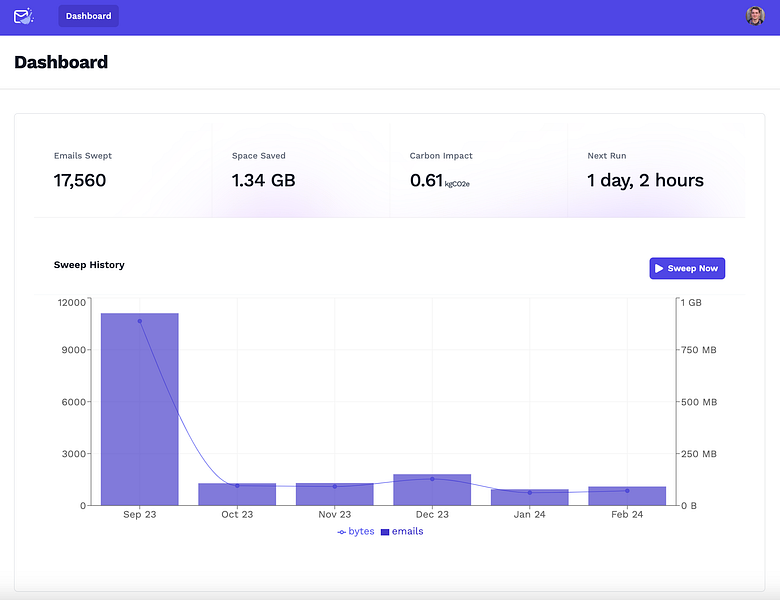Click the 1.34 GB space saved value
Screen dimensions: 780x600
coord(264,180)
